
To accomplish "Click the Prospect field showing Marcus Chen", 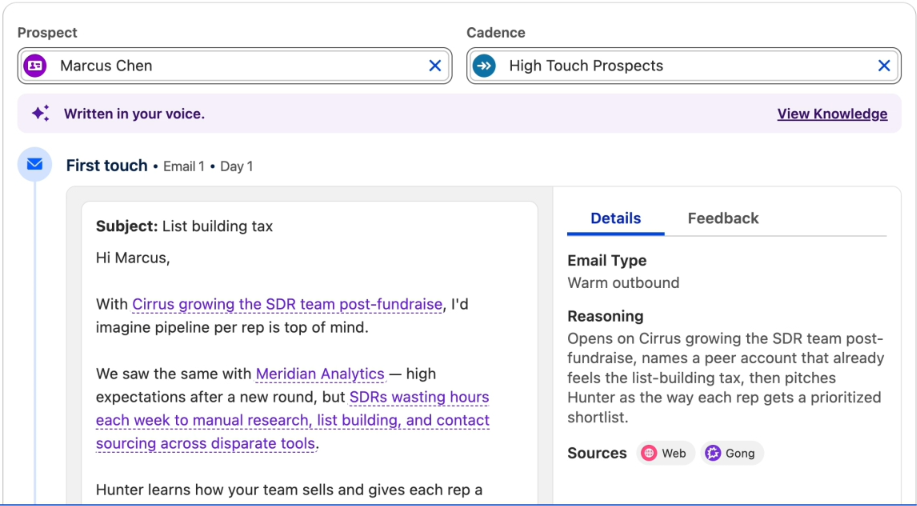I will click(x=235, y=66).
